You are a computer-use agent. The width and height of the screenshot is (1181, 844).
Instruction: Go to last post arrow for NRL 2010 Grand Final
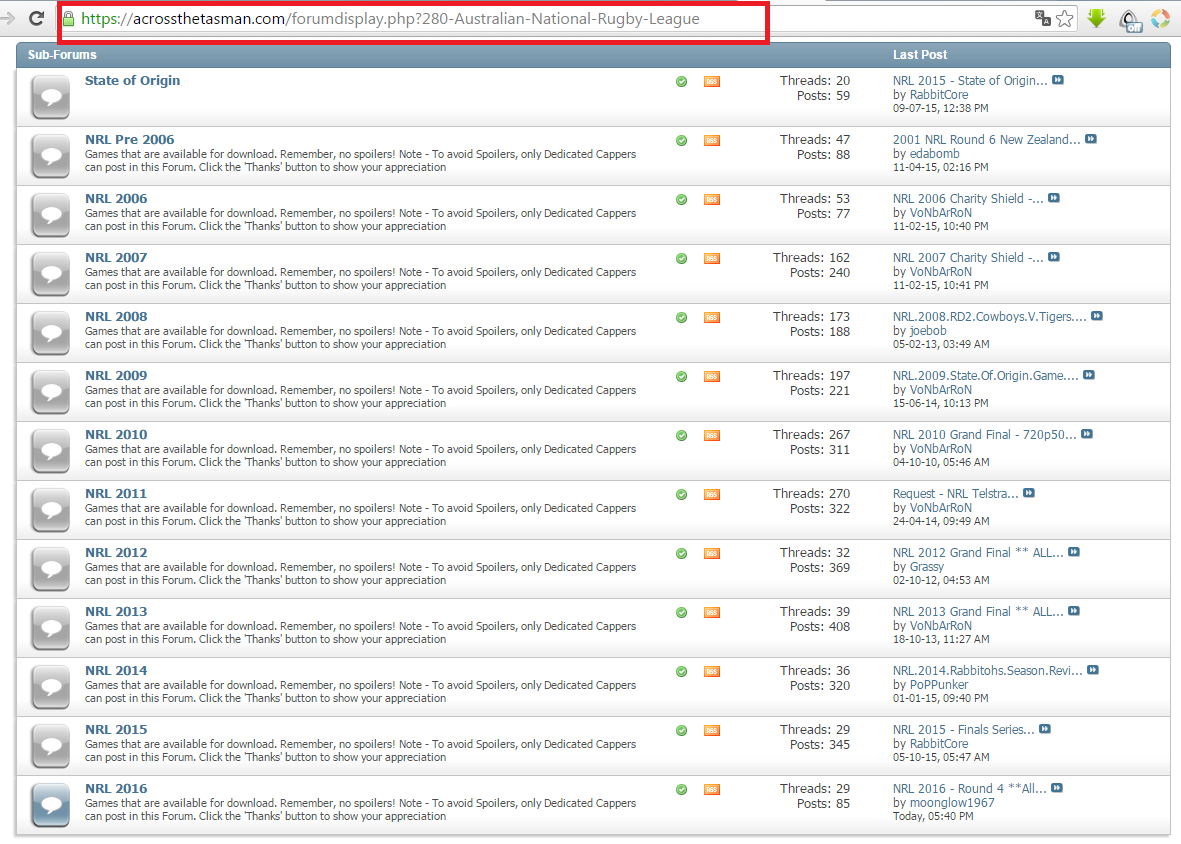click(1087, 434)
